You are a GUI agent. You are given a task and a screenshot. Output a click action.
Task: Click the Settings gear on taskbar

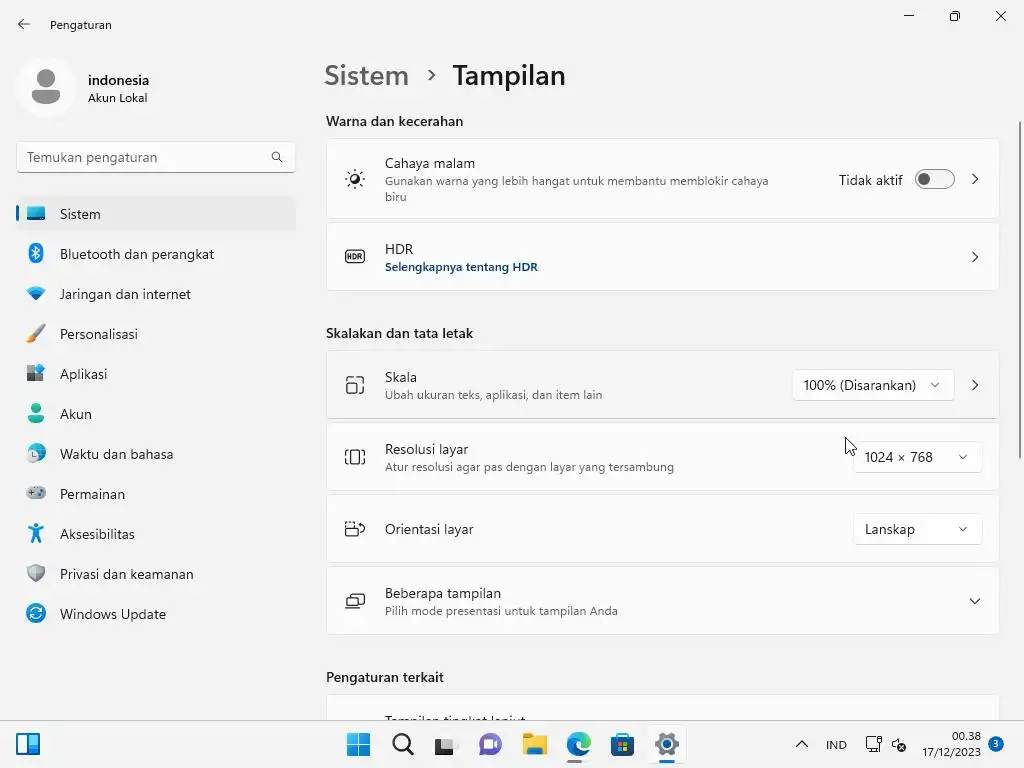[x=667, y=744]
